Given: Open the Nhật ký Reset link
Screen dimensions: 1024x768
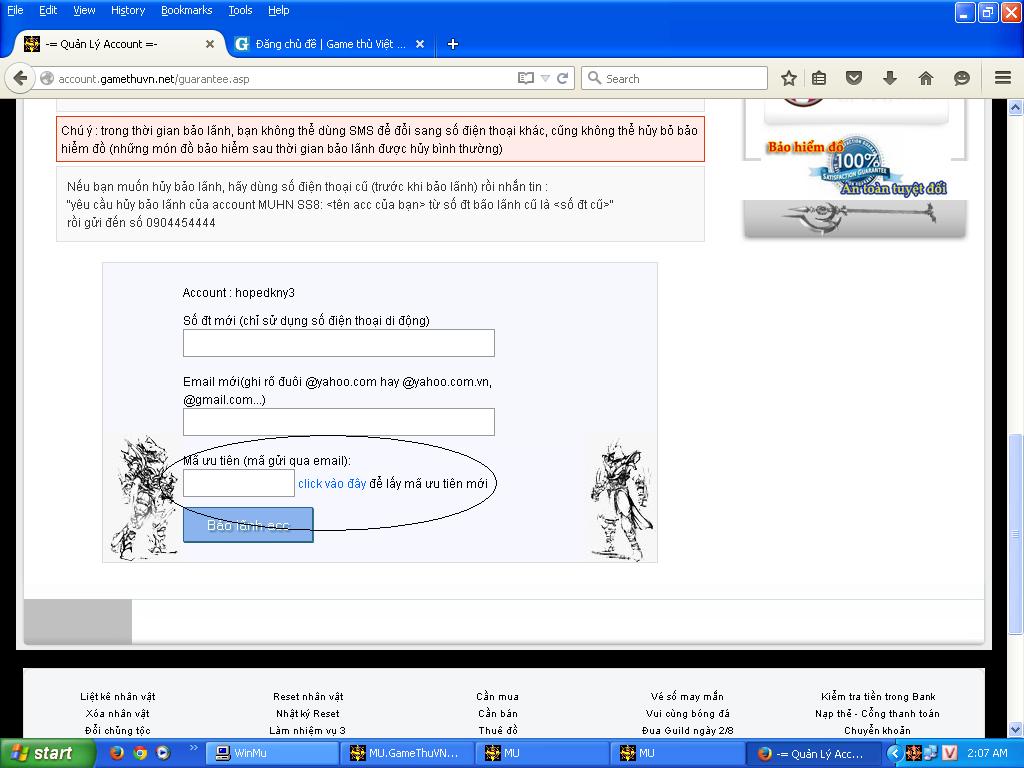Looking at the screenshot, I should pyautogui.click(x=308, y=714).
